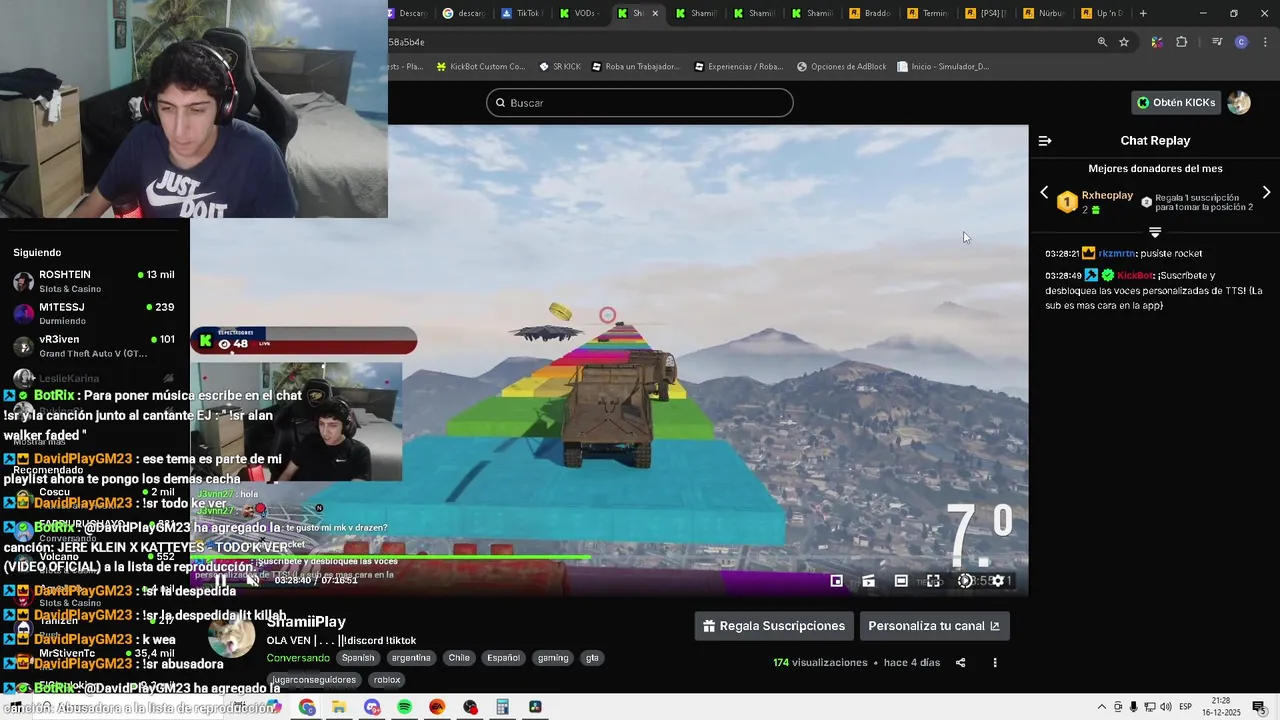
Task: Close the active Kick tab
Action: tap(655, 13)
